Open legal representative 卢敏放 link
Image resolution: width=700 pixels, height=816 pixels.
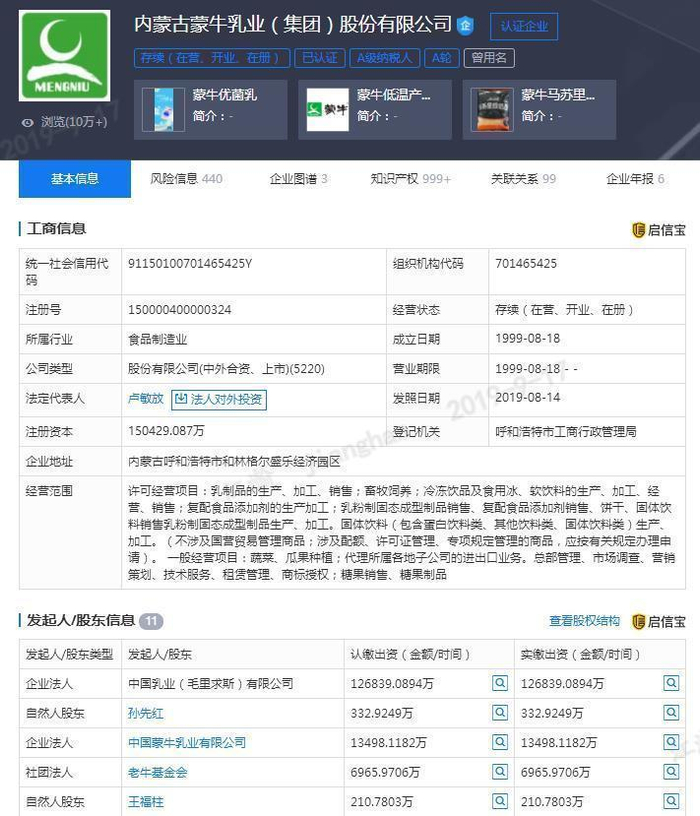(x=145, y=399)
